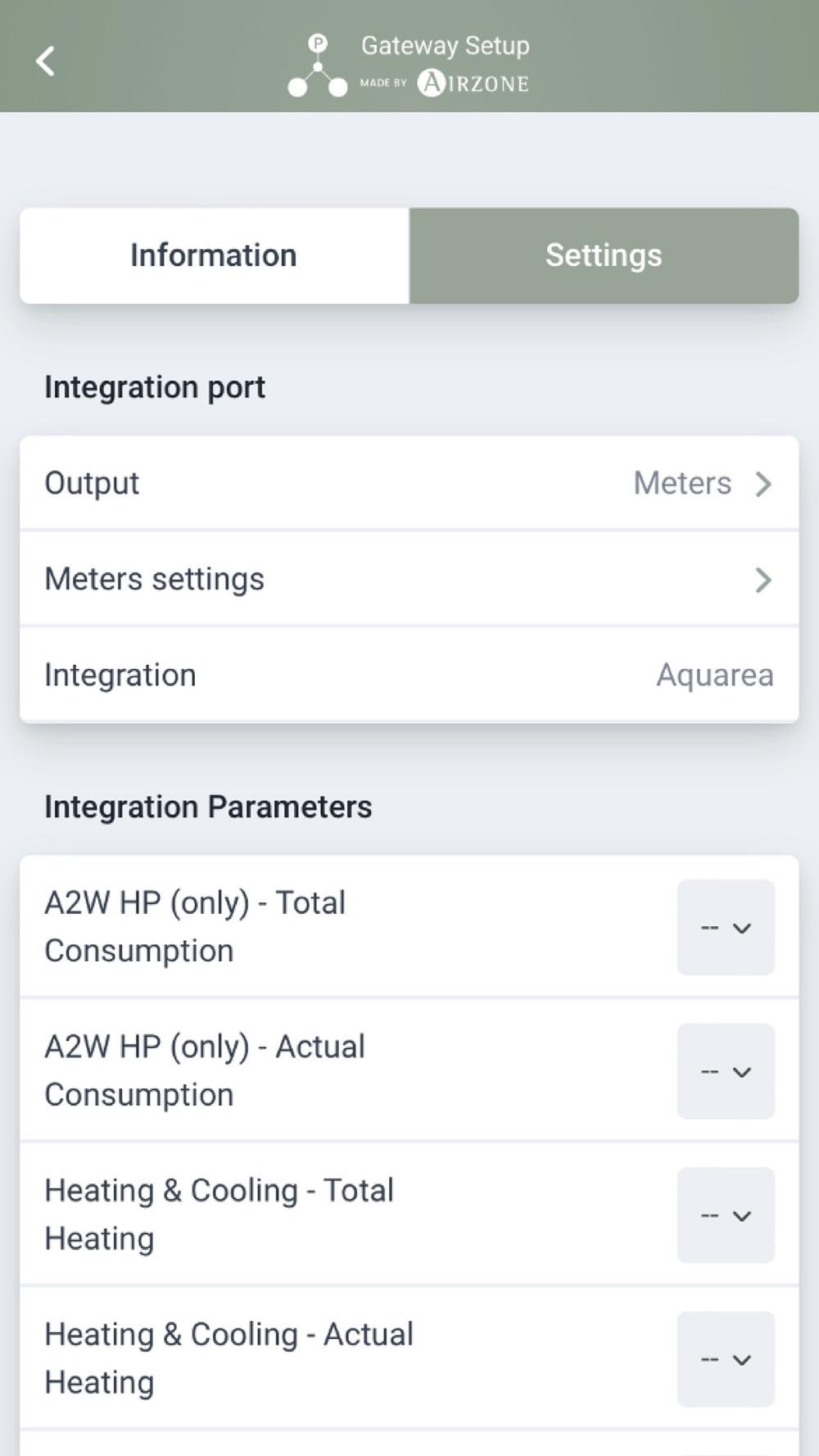Open the Output setting row label

92,483
